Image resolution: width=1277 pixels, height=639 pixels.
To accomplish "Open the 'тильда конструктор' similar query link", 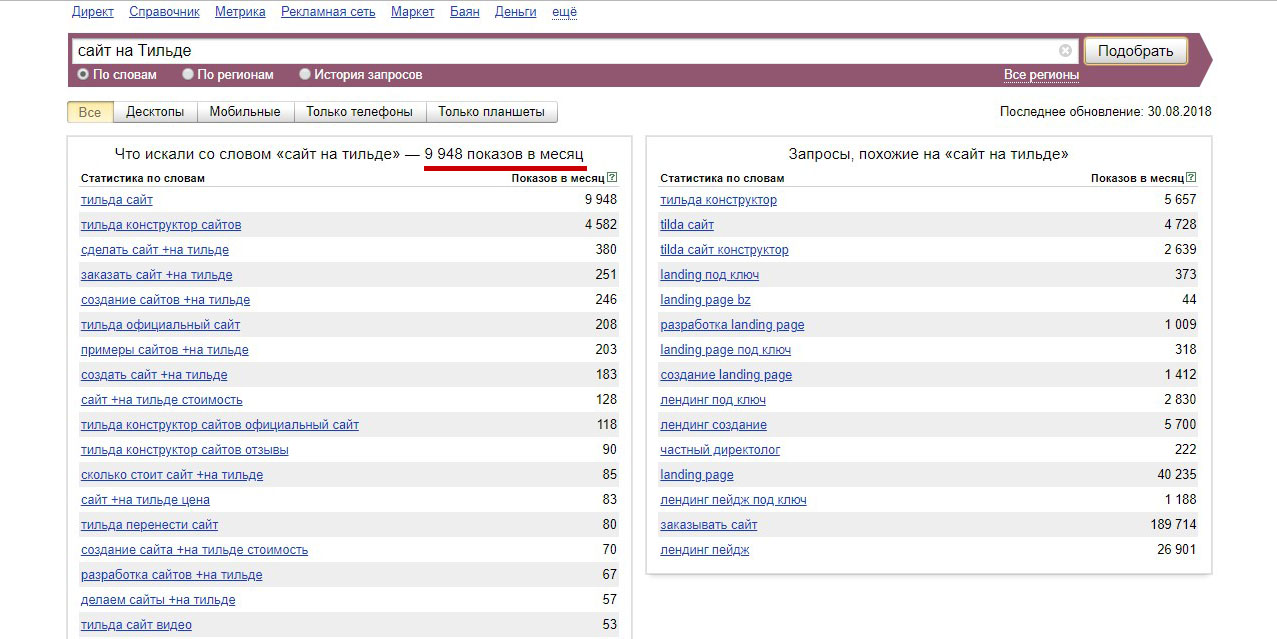I will (x=718, y=200).
